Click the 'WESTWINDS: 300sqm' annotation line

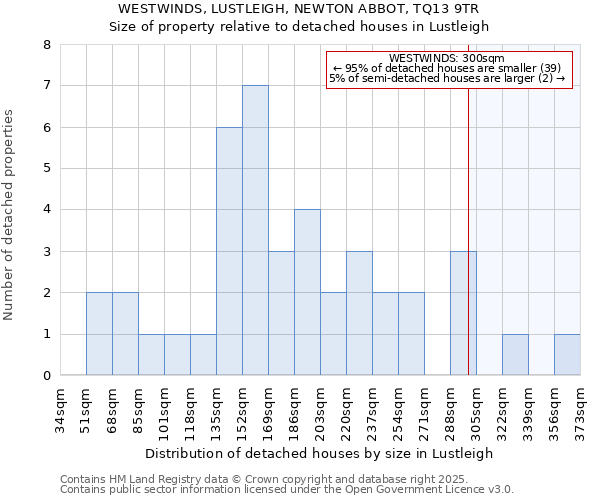[x=447, y=58]
